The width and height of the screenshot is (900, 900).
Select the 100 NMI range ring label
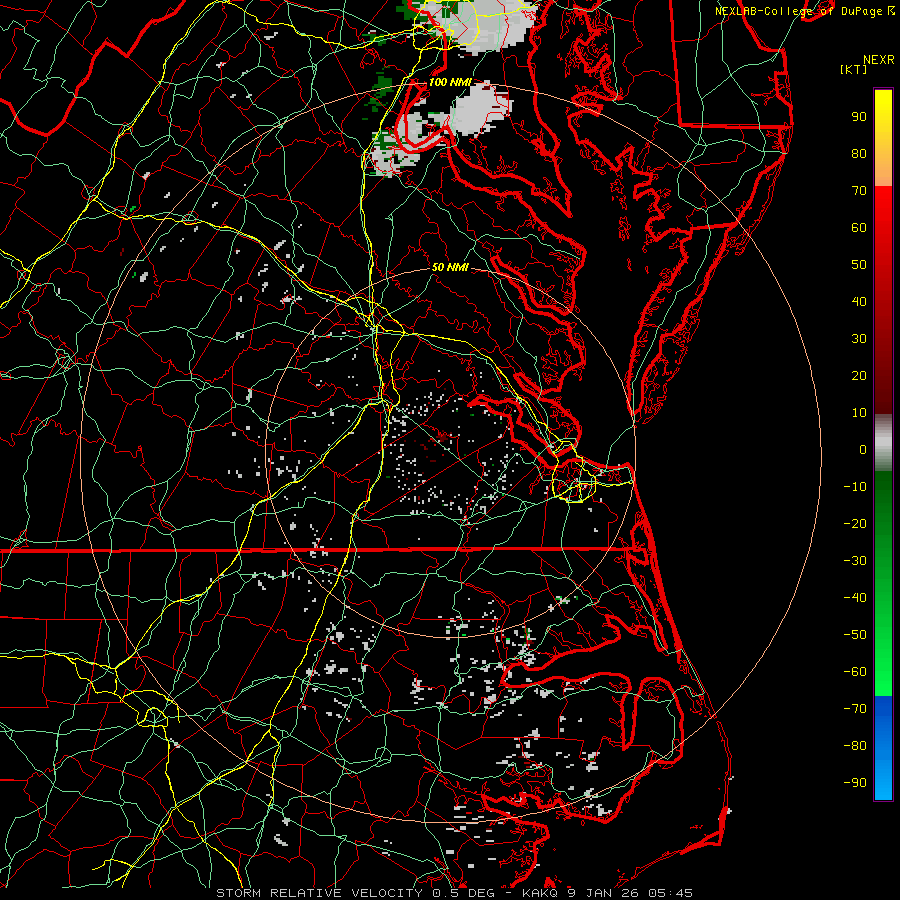pyautogui.click(x=449, y=82)
